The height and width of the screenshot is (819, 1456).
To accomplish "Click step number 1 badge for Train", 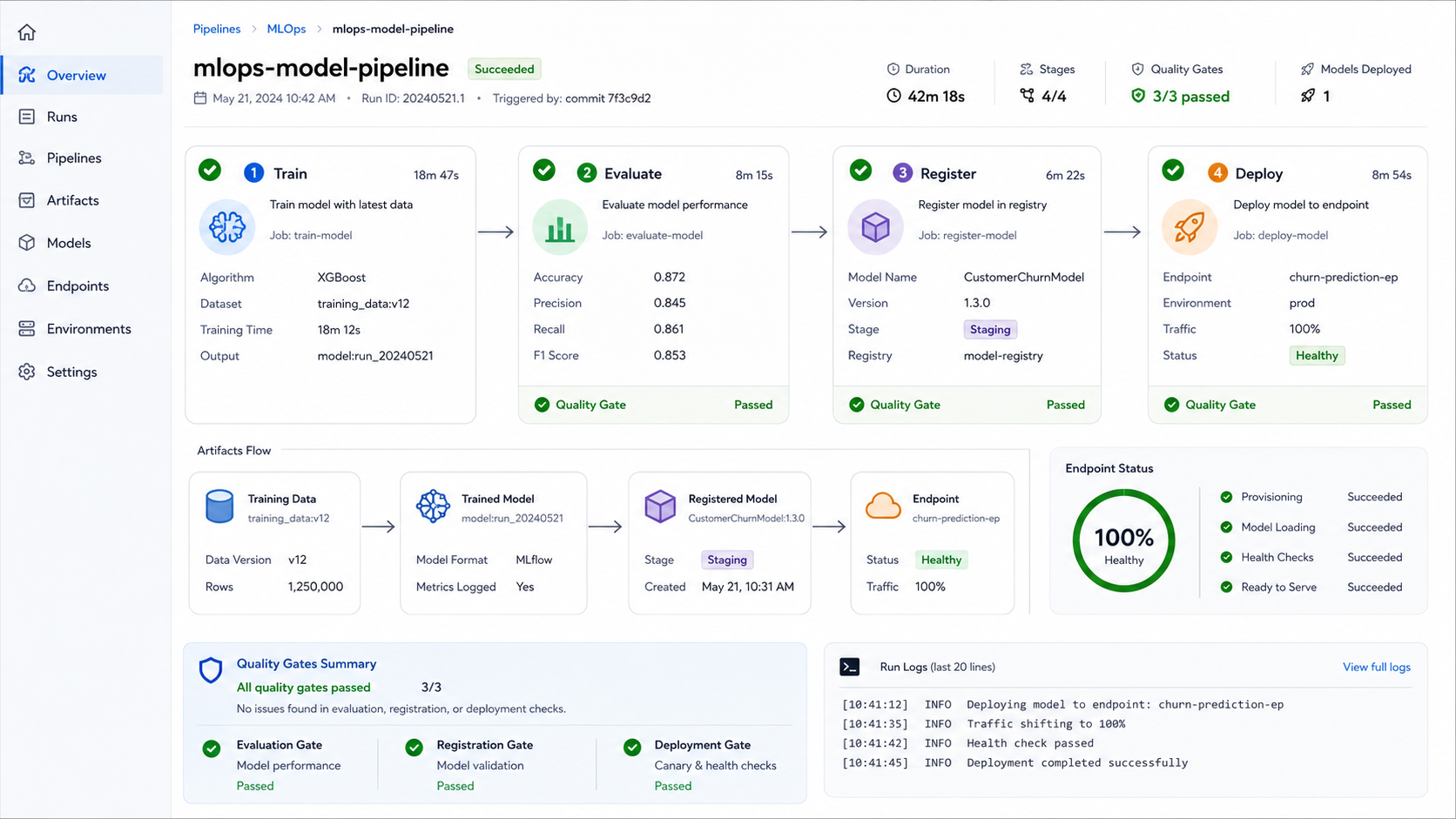I will [253, 173].
